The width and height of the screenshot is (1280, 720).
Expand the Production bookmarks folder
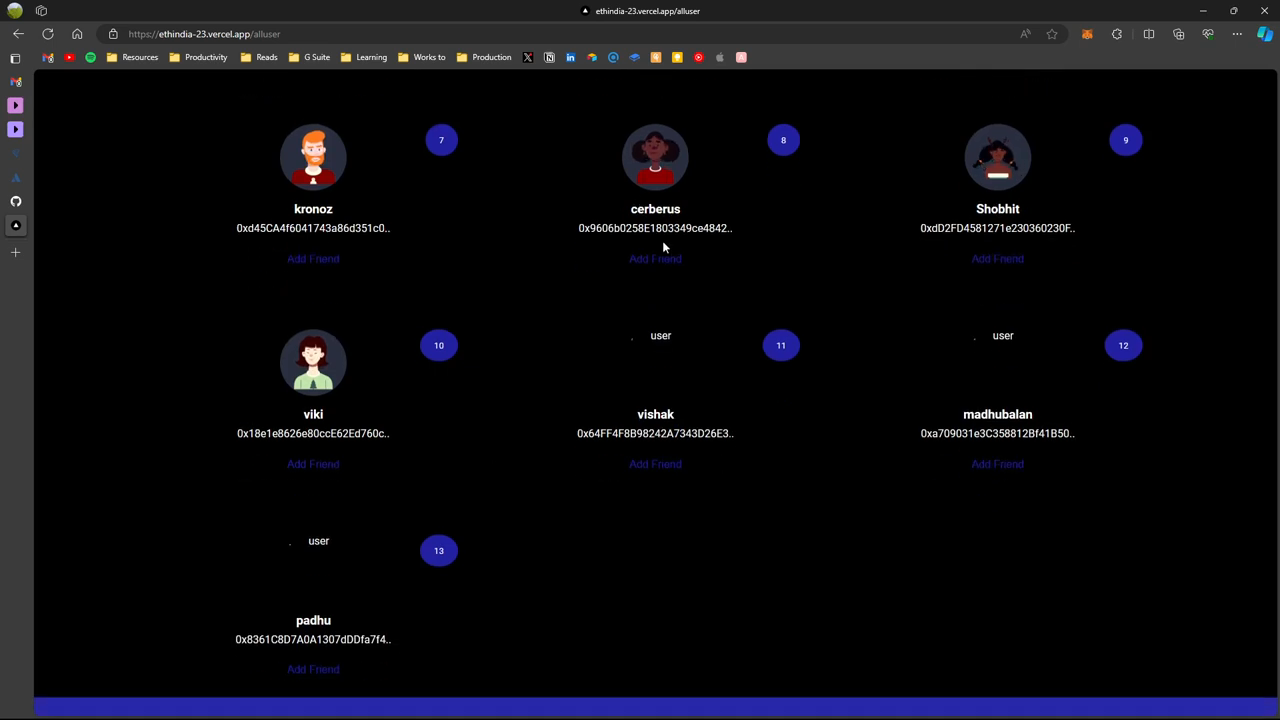483,57
